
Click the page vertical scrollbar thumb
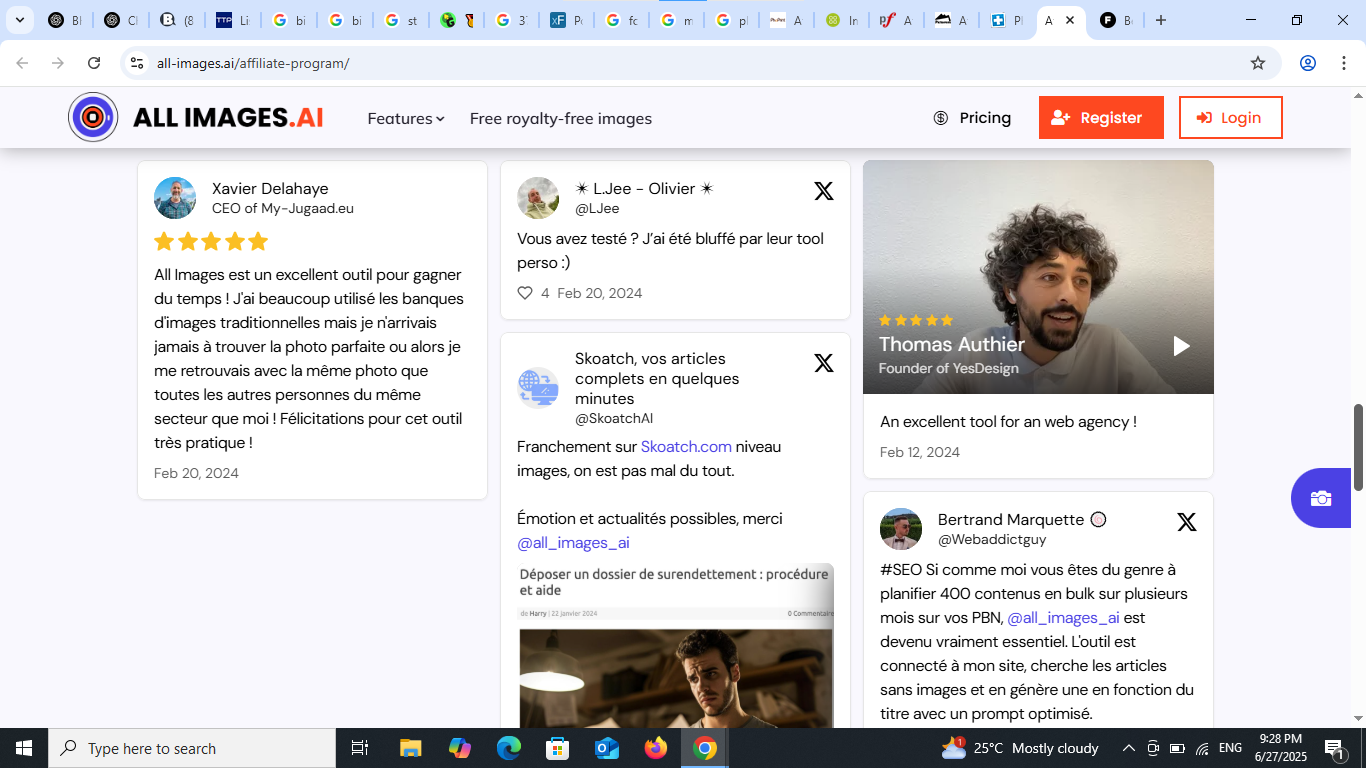pos(1358,447)
